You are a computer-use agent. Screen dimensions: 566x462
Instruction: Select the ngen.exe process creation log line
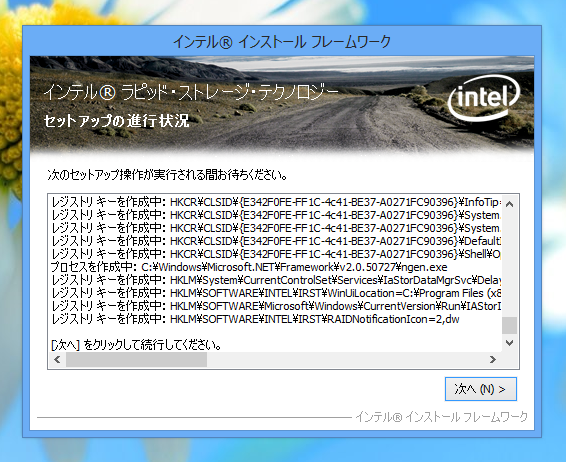point(249,267)
